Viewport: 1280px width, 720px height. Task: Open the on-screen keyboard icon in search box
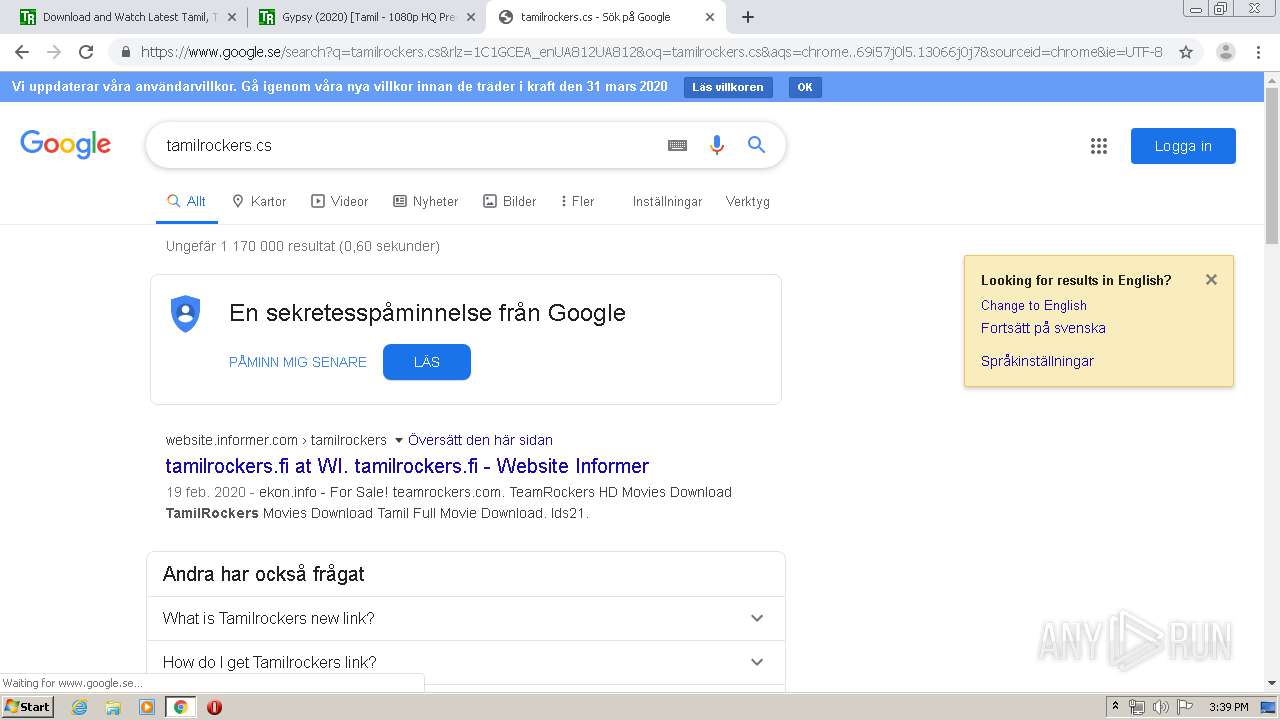677,145
